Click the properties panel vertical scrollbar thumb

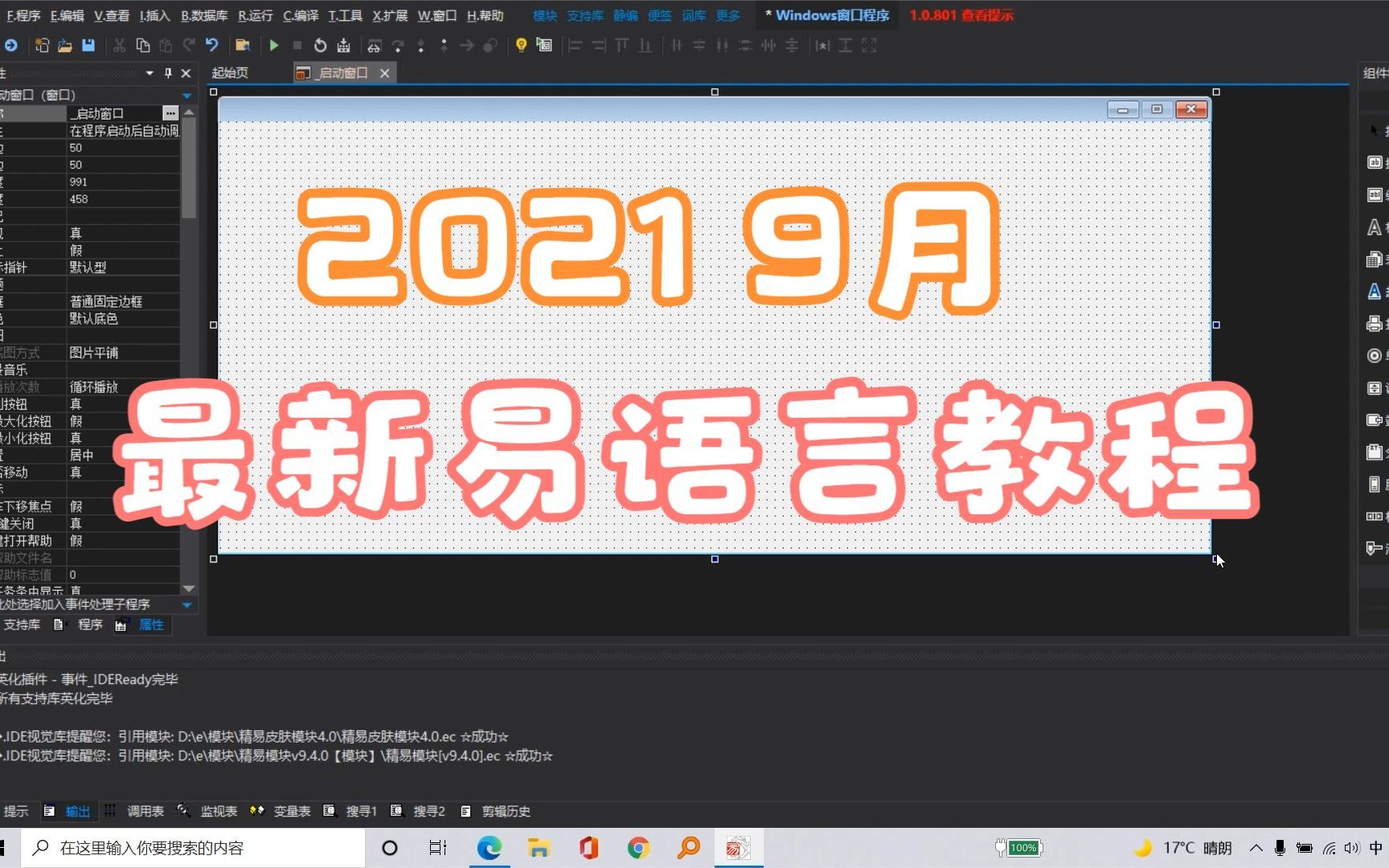point(189,169)
